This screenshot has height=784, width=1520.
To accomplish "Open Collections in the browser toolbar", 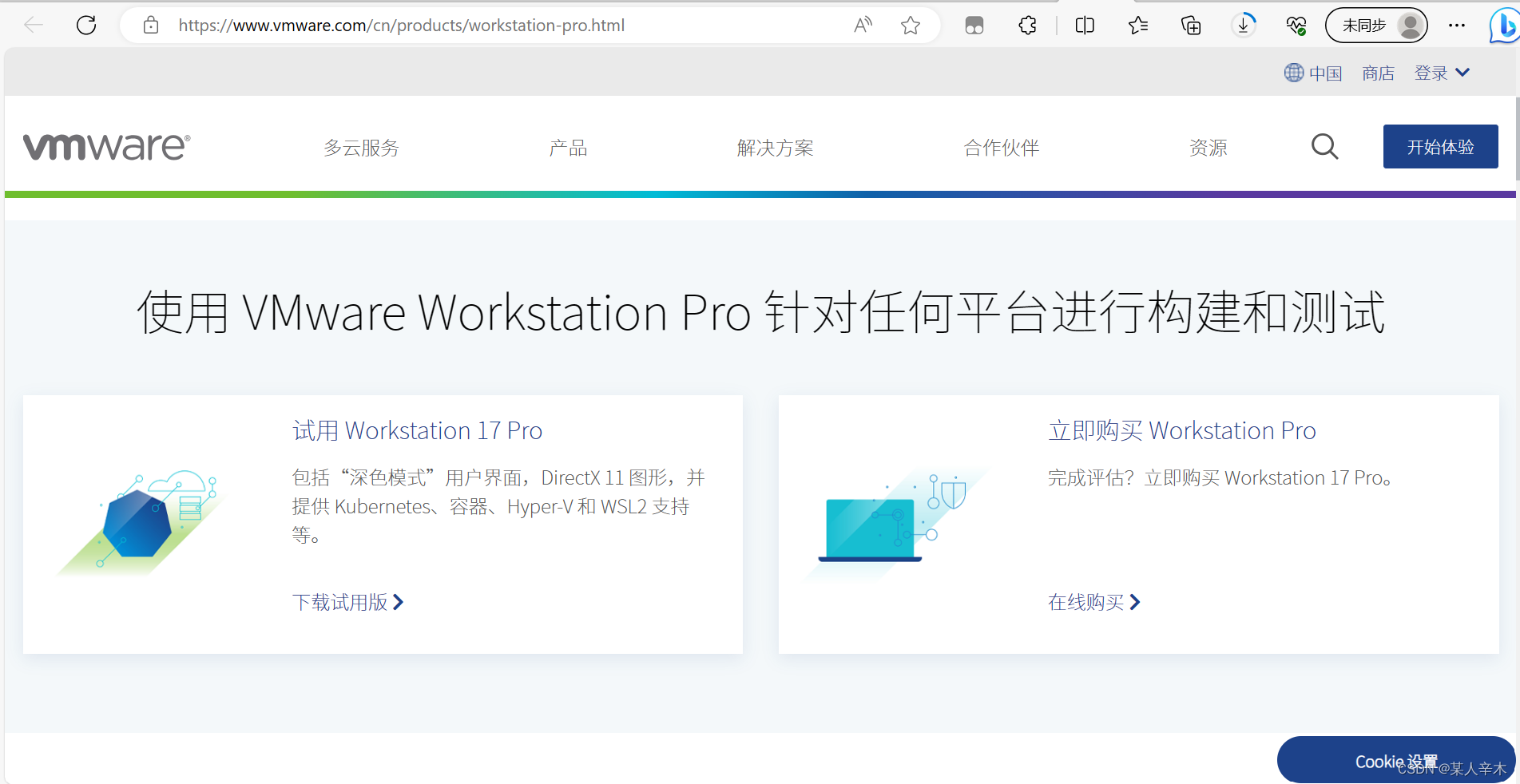I will point(1190,25).
